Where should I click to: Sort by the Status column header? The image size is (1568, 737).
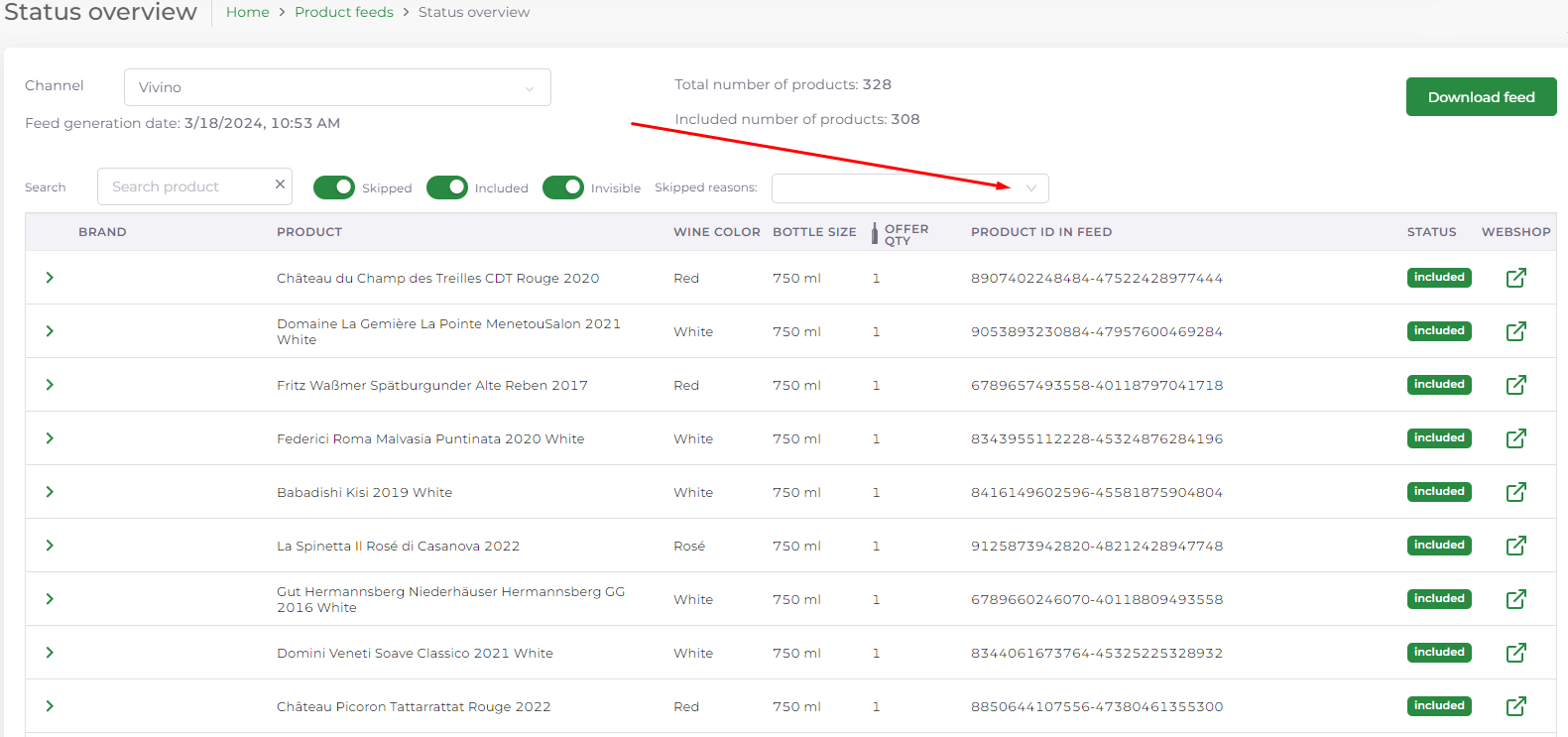(x=1431, y=232)
